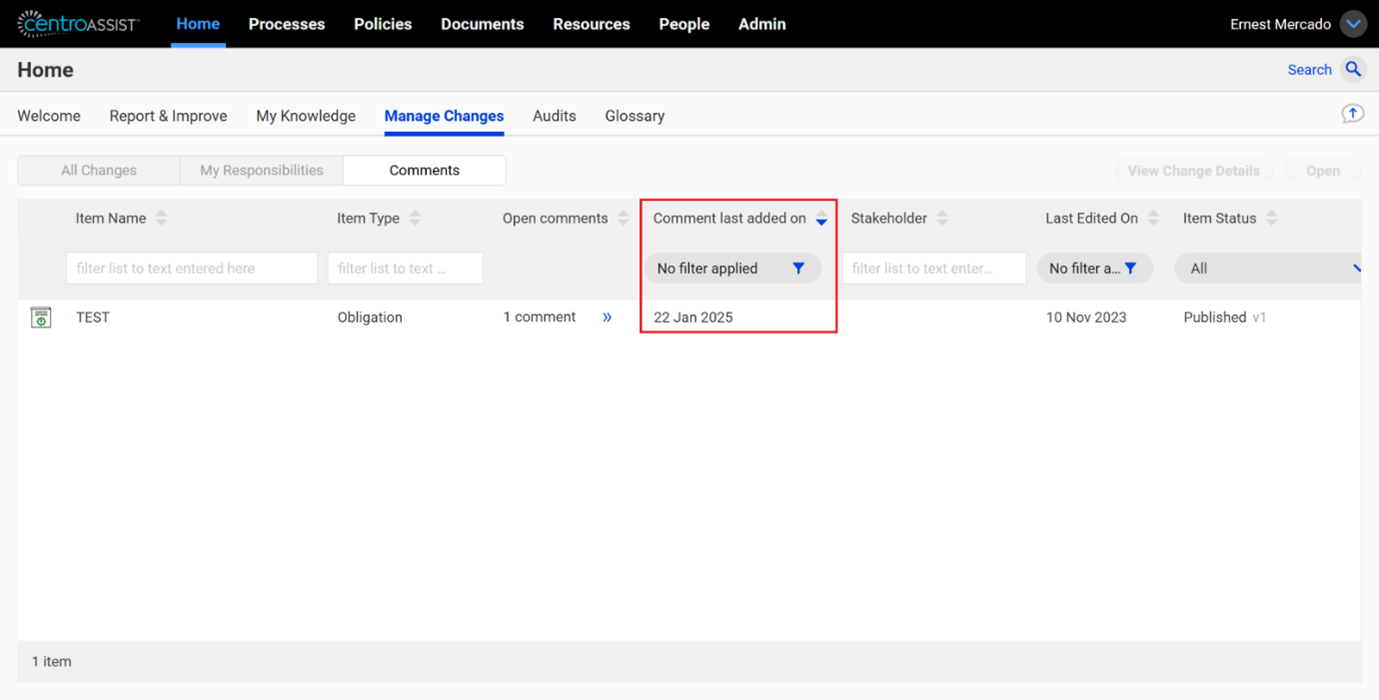Click the Obligation item type cell
The width and height of the screenshot is (1379, 700).
click(x=370, y=317)
